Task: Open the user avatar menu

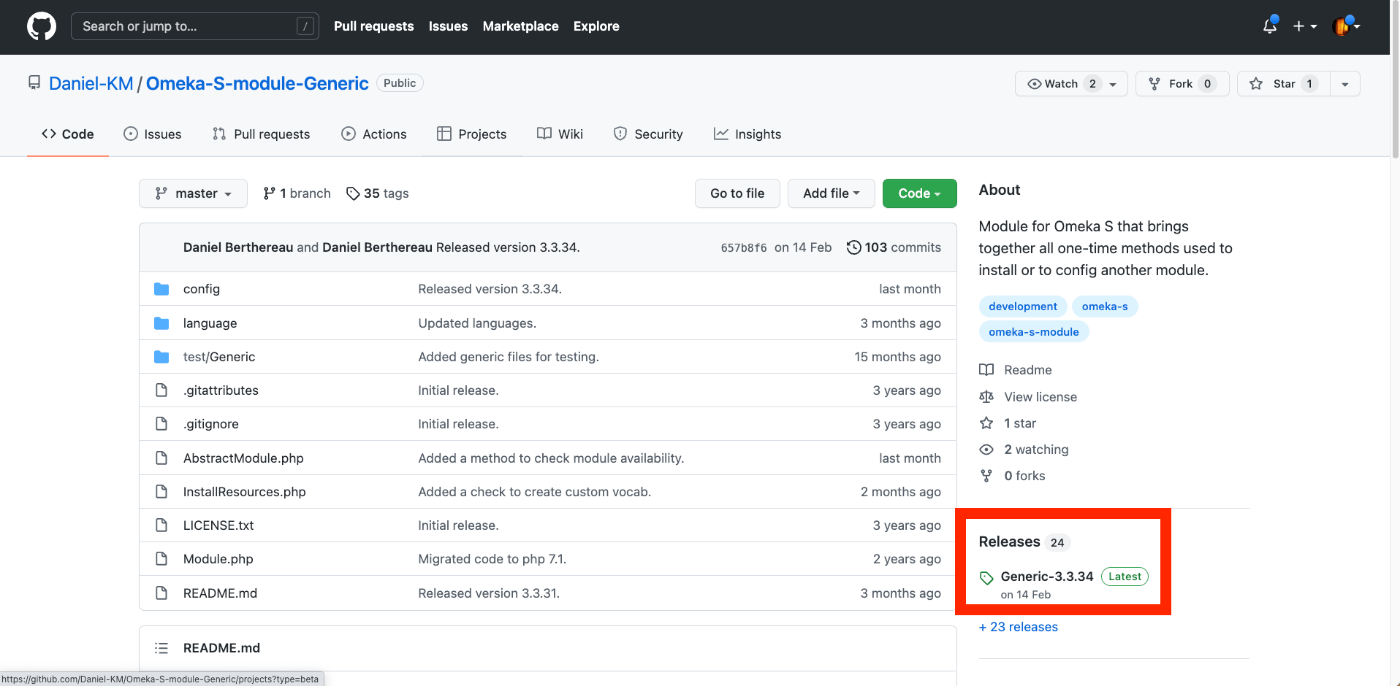Action: coord(1346,26)
